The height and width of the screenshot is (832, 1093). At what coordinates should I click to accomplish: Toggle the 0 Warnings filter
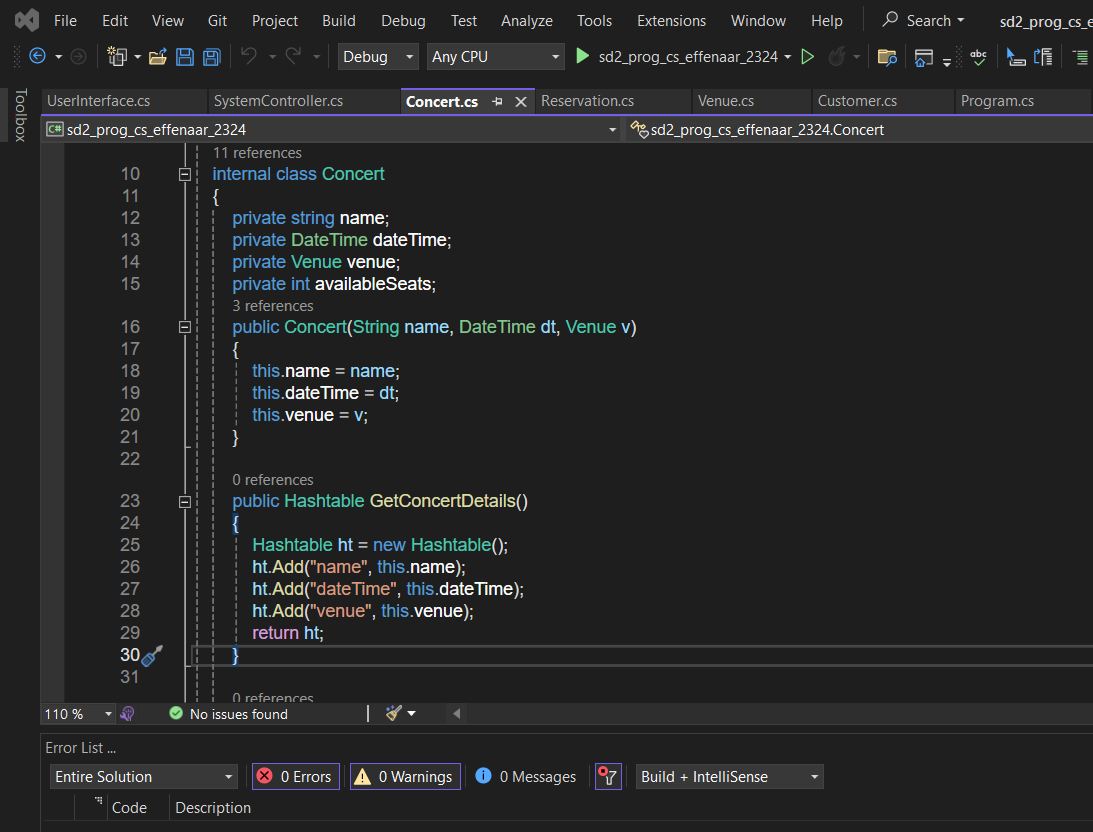(405, 777)
